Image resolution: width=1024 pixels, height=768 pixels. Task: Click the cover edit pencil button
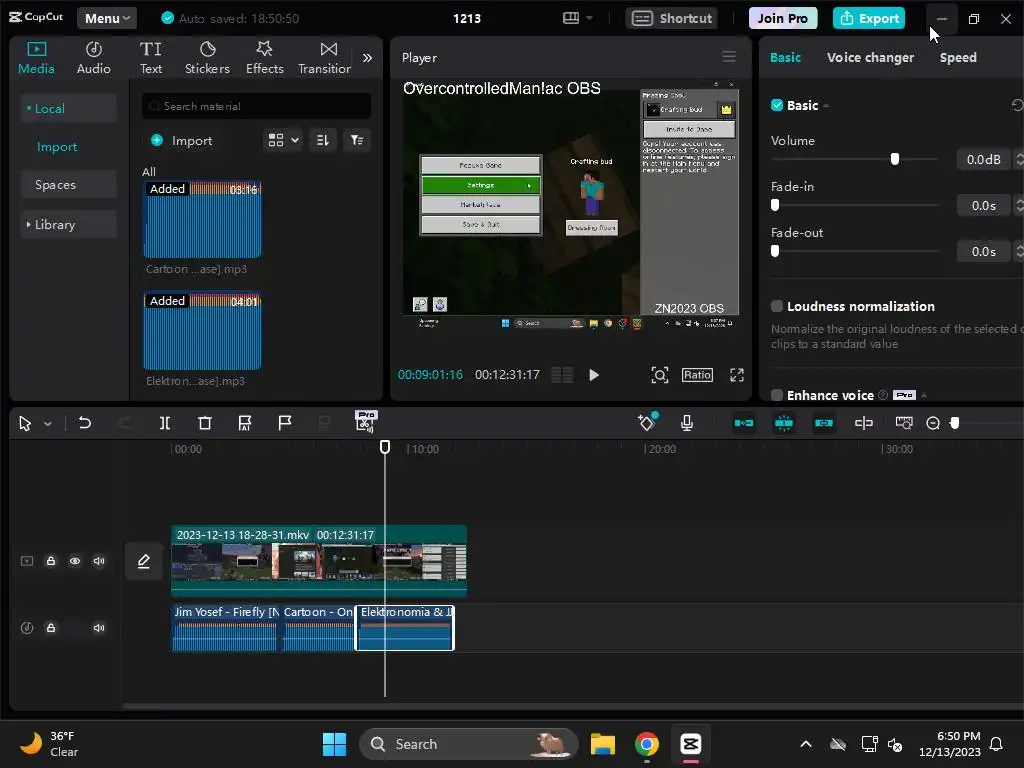click(x=144, y=561)
